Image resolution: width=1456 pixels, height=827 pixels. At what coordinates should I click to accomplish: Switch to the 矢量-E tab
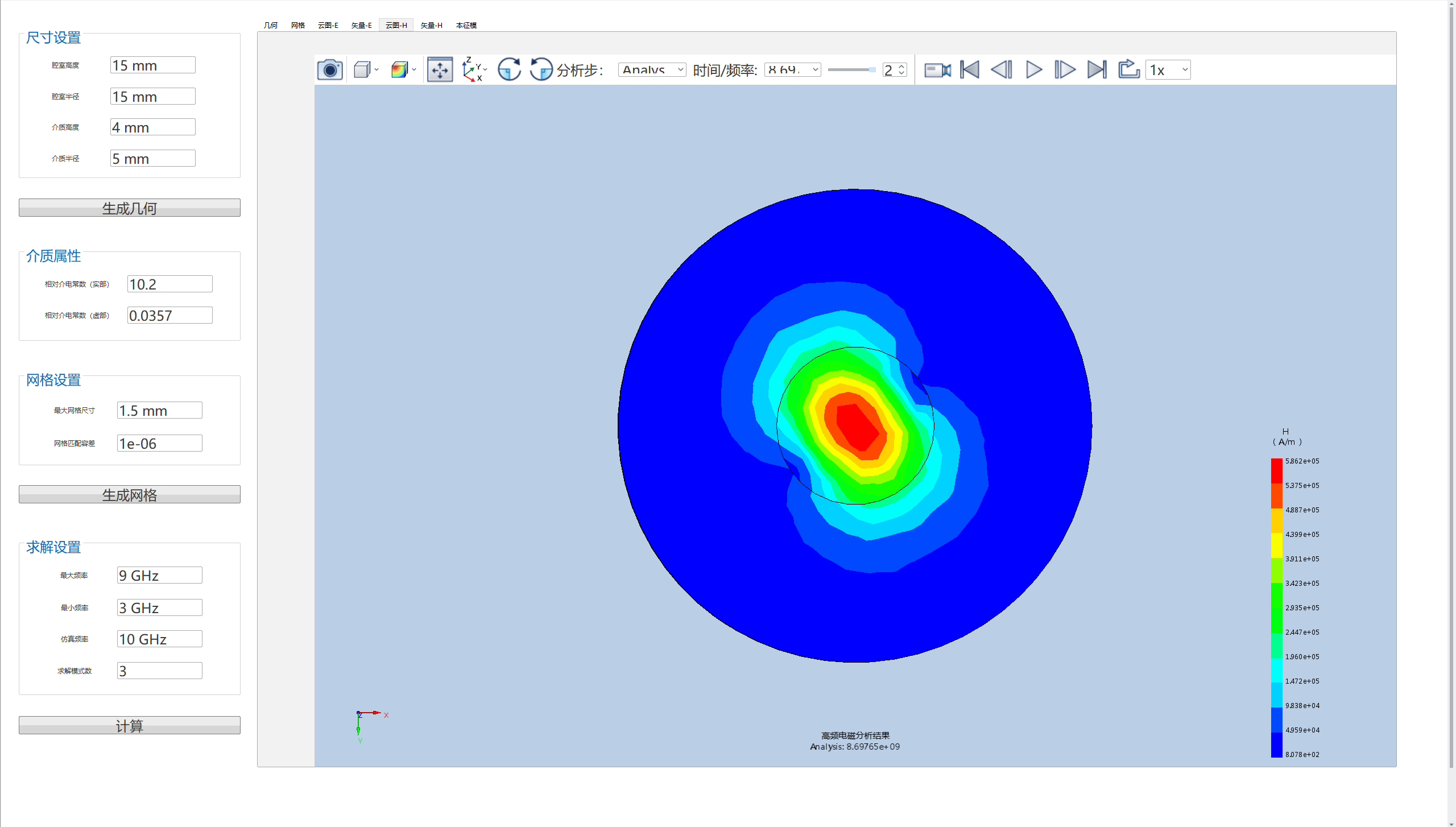(x=362, y=25)
